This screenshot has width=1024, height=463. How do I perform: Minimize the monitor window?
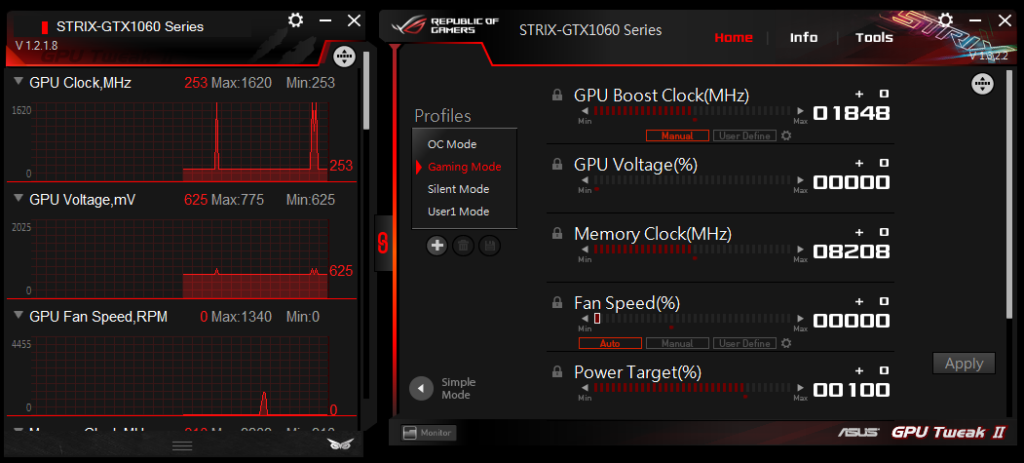[x=325, y=20]
